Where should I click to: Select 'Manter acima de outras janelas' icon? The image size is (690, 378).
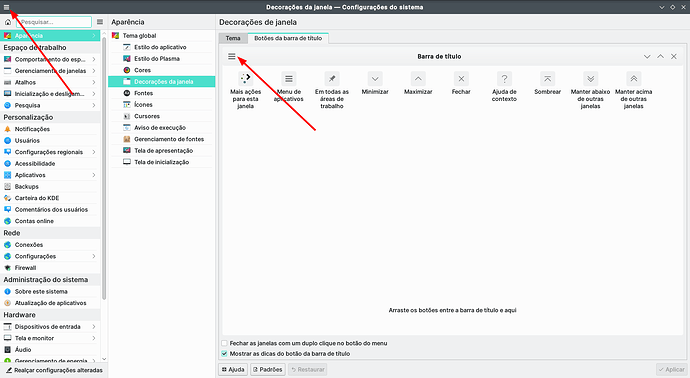pos(634,79)
